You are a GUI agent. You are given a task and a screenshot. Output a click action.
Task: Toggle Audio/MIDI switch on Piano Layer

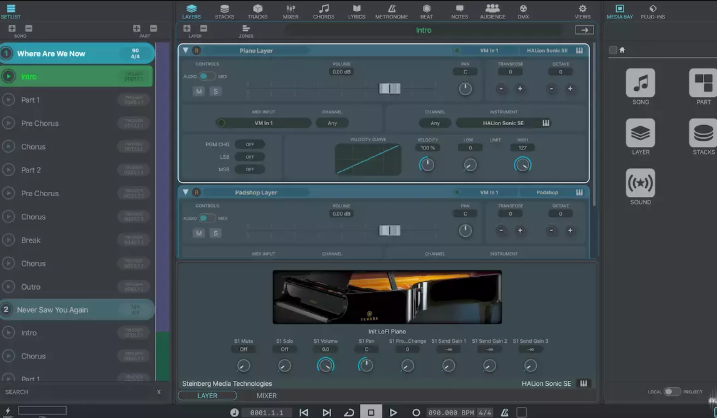tap(206, 76)
